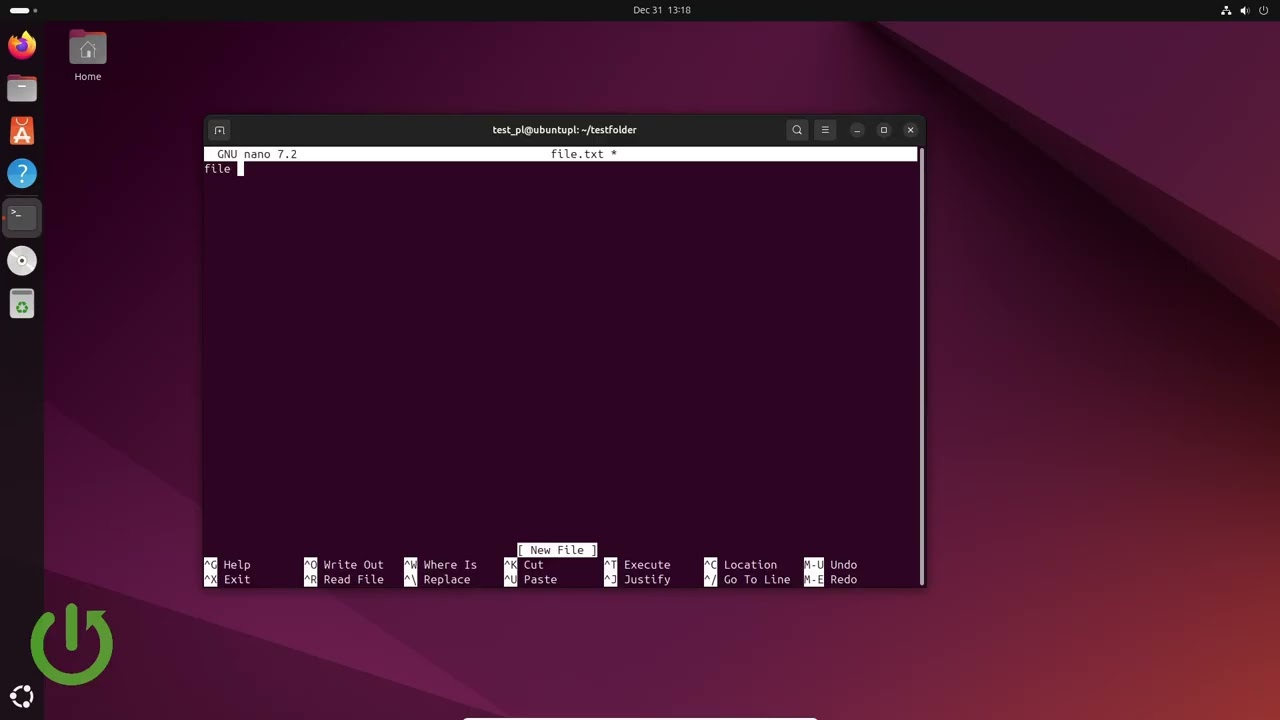This screenshot has width=1280, height=720.
Task: Open the terminal hamburger menu
Action: 825,130
